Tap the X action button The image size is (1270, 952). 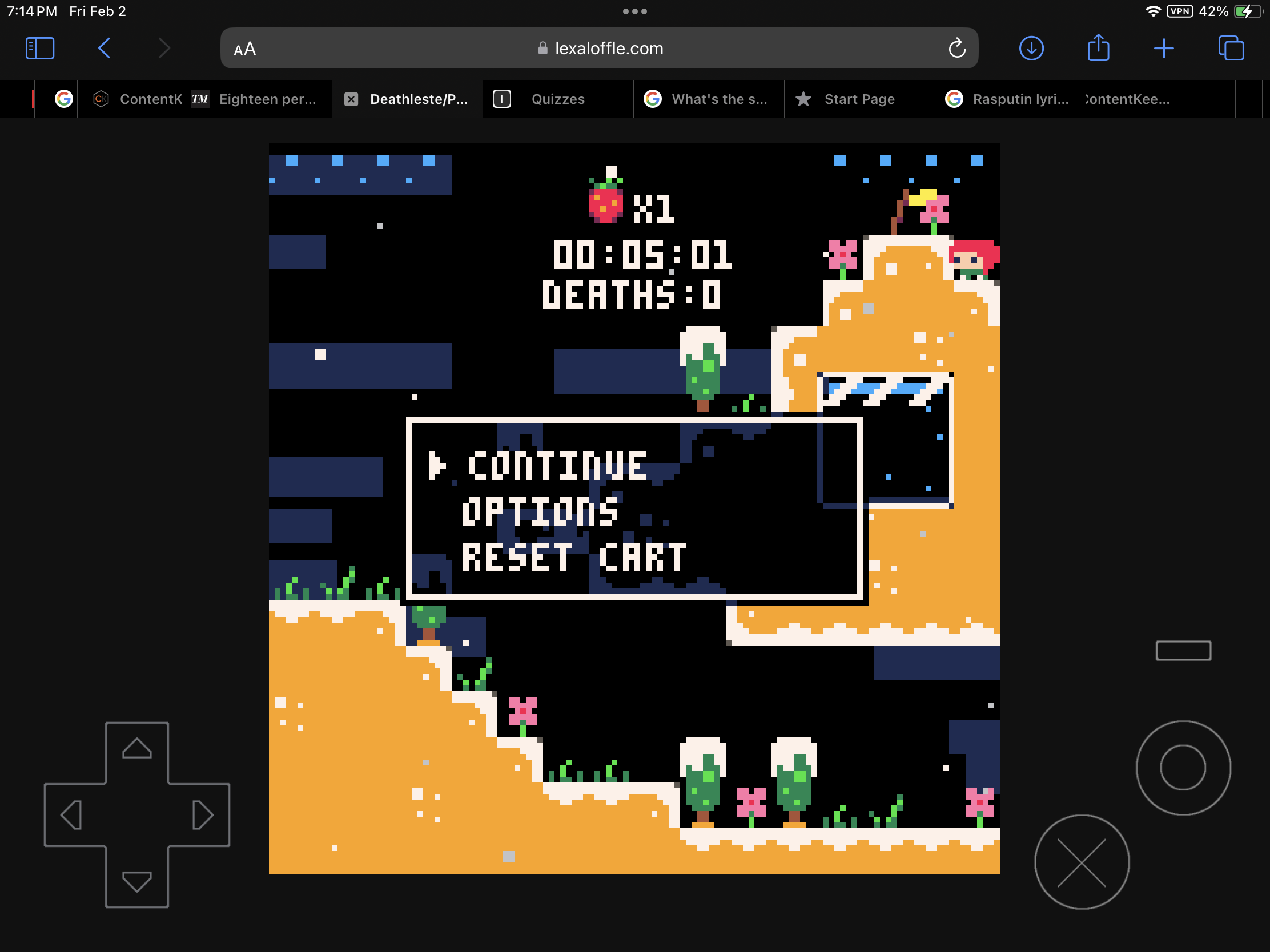tap(1082, 862)
